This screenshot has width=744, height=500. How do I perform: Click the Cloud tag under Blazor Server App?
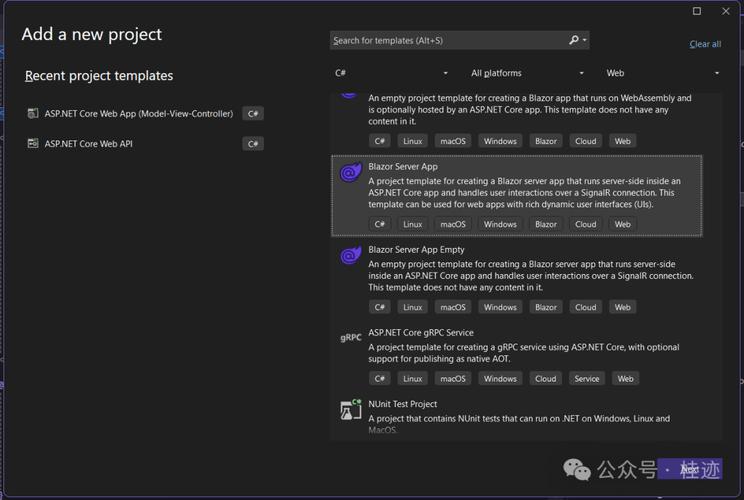pyautogui.click(x=586, y=224)
